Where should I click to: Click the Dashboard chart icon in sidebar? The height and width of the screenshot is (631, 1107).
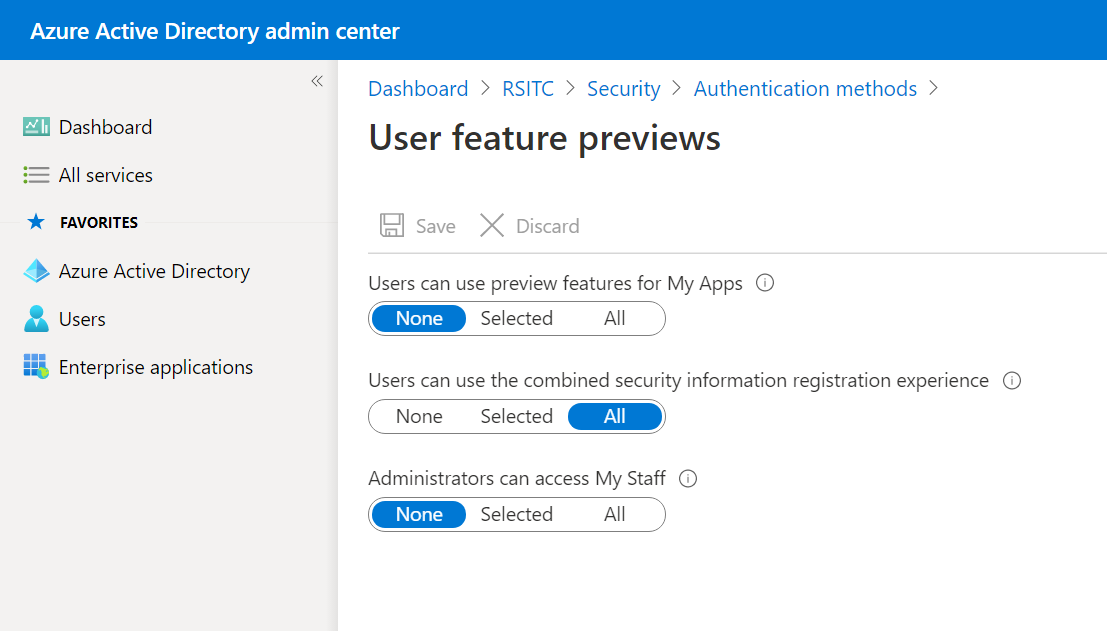tap(36, 127)
